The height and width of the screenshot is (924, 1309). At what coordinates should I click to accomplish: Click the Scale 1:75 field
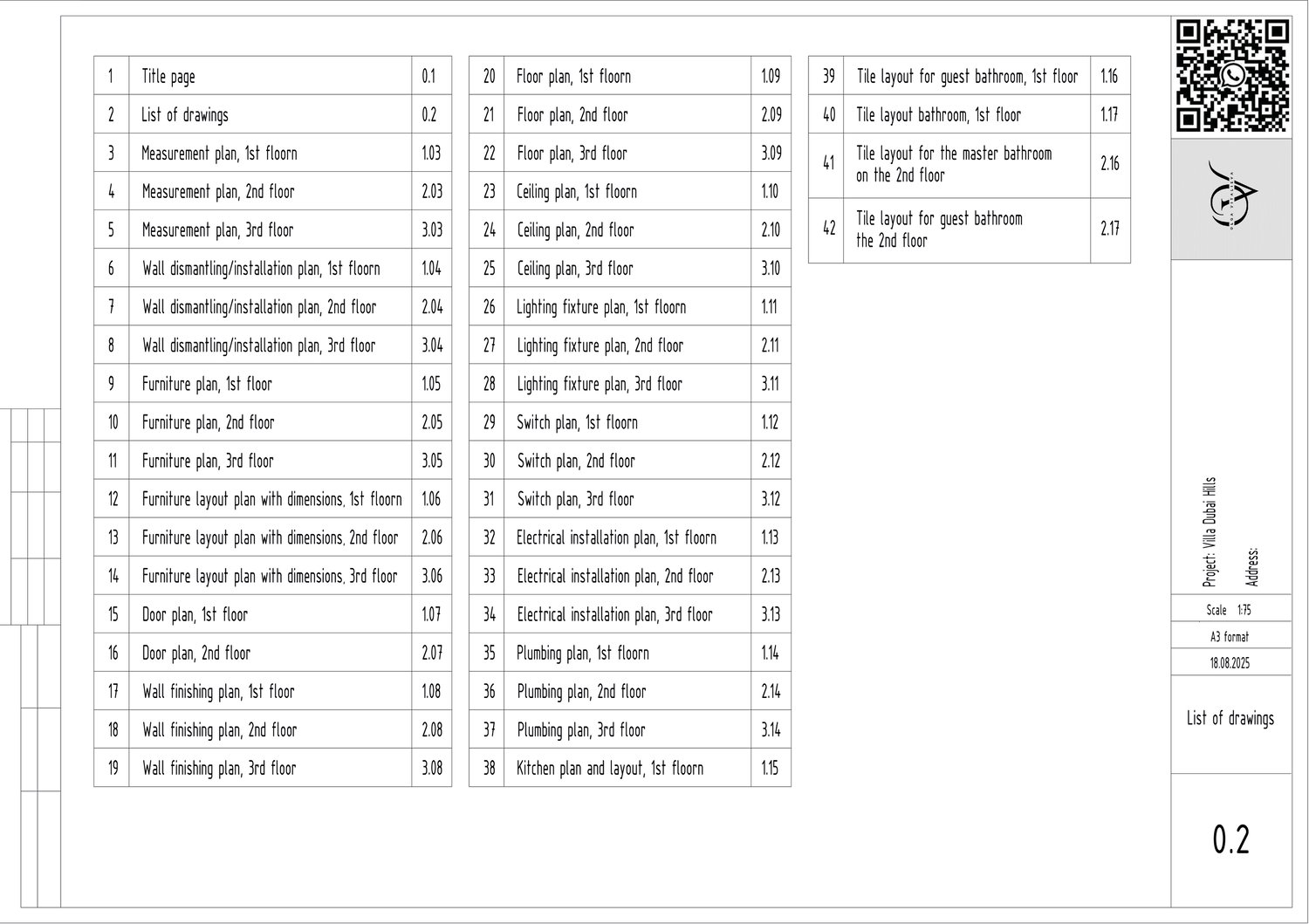[1229, 610]
